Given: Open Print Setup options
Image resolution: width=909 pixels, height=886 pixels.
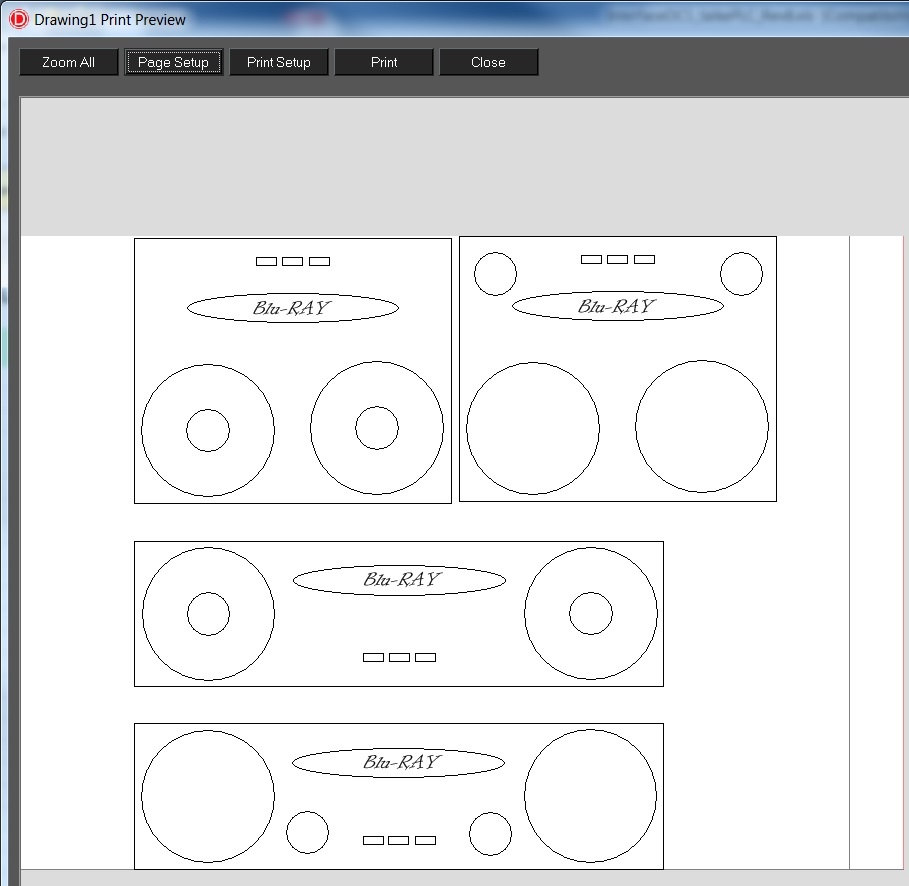Looking at the screenshot, I should click(x=279, y=62).
